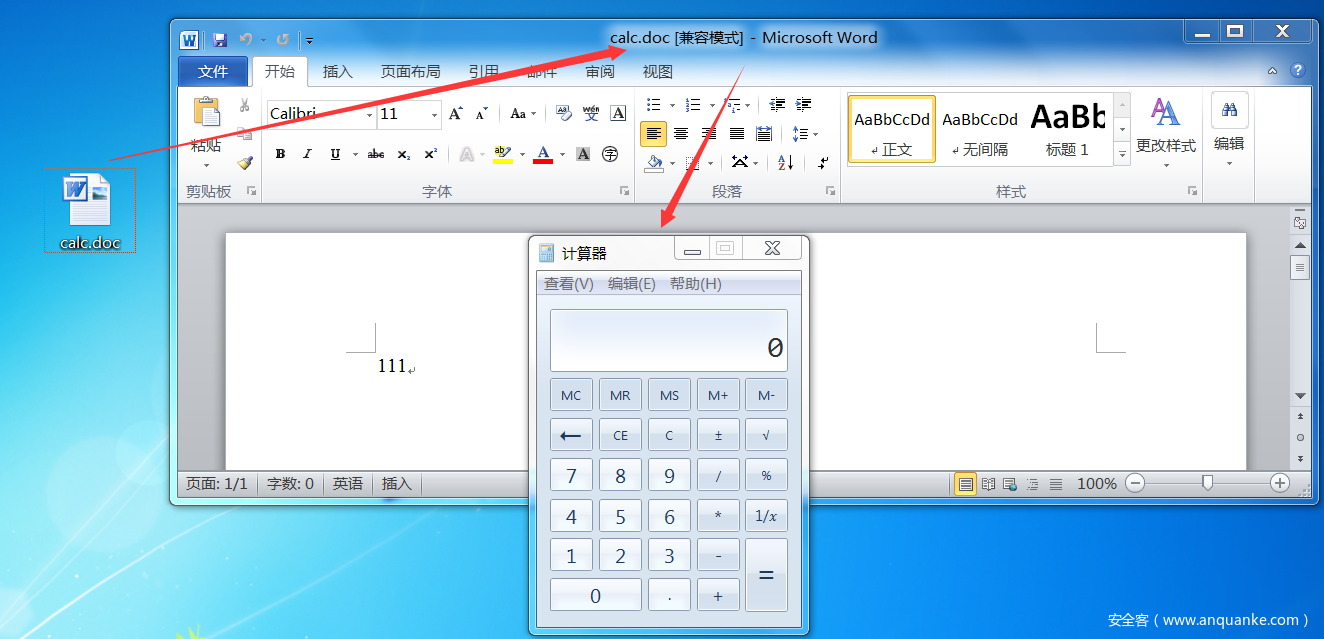Viewport: 1324px width, 639px height.
Task: Open Calculator 帮助(H) menu
Action: pyautogui.click(x=695, y=284)
